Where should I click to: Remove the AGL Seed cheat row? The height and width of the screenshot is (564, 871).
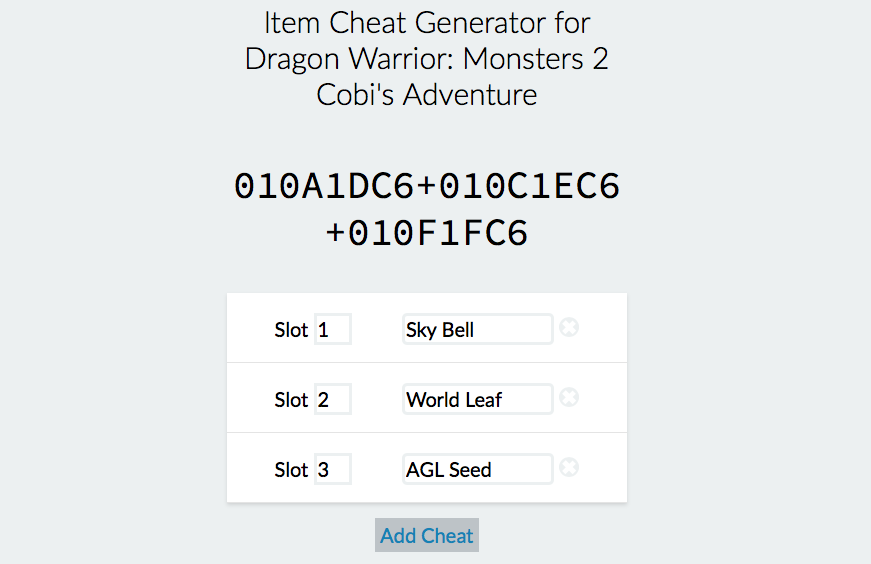(x=569, y=467)
